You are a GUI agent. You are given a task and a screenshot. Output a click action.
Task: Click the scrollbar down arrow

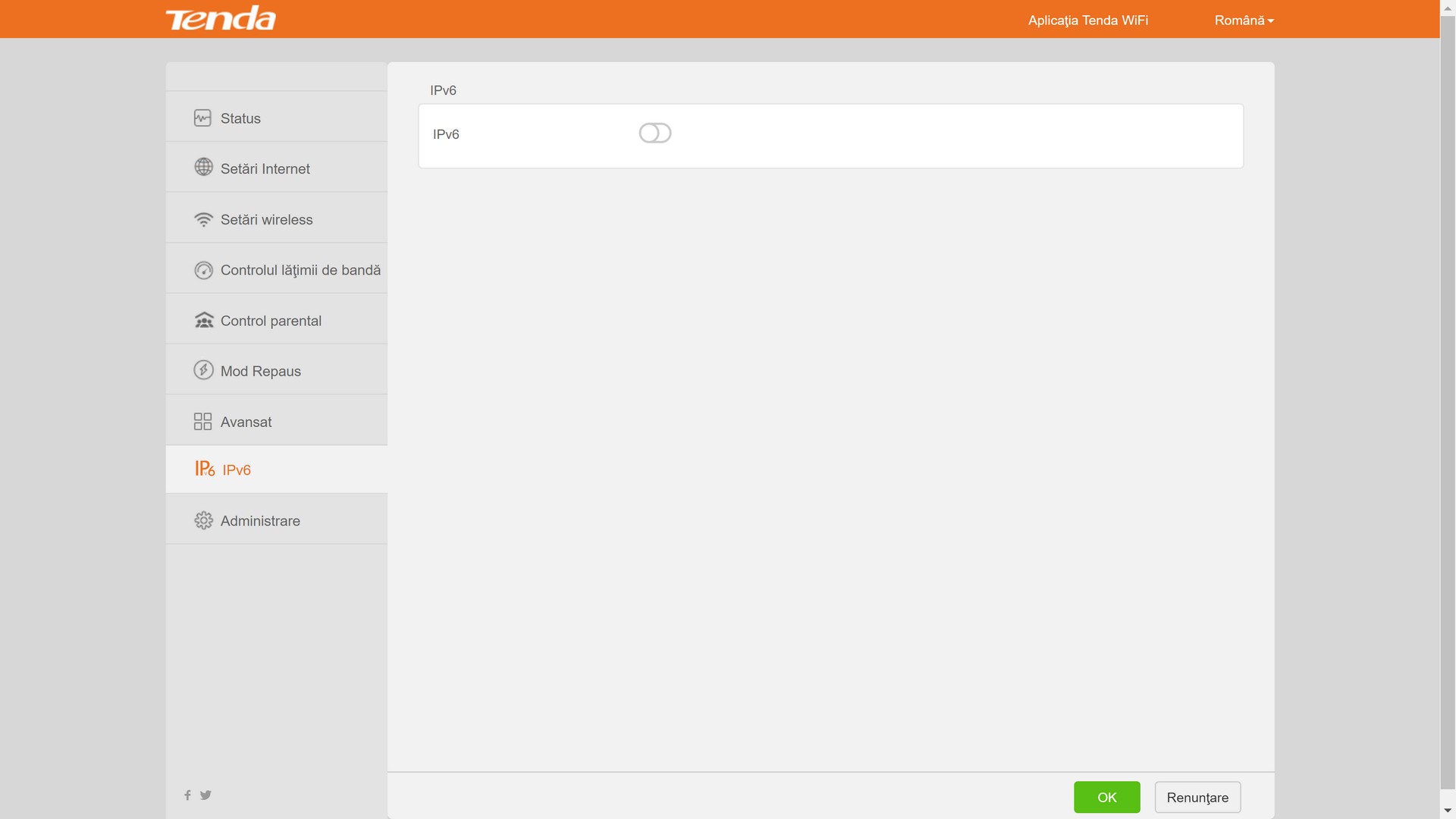(x=1448, y=811)
